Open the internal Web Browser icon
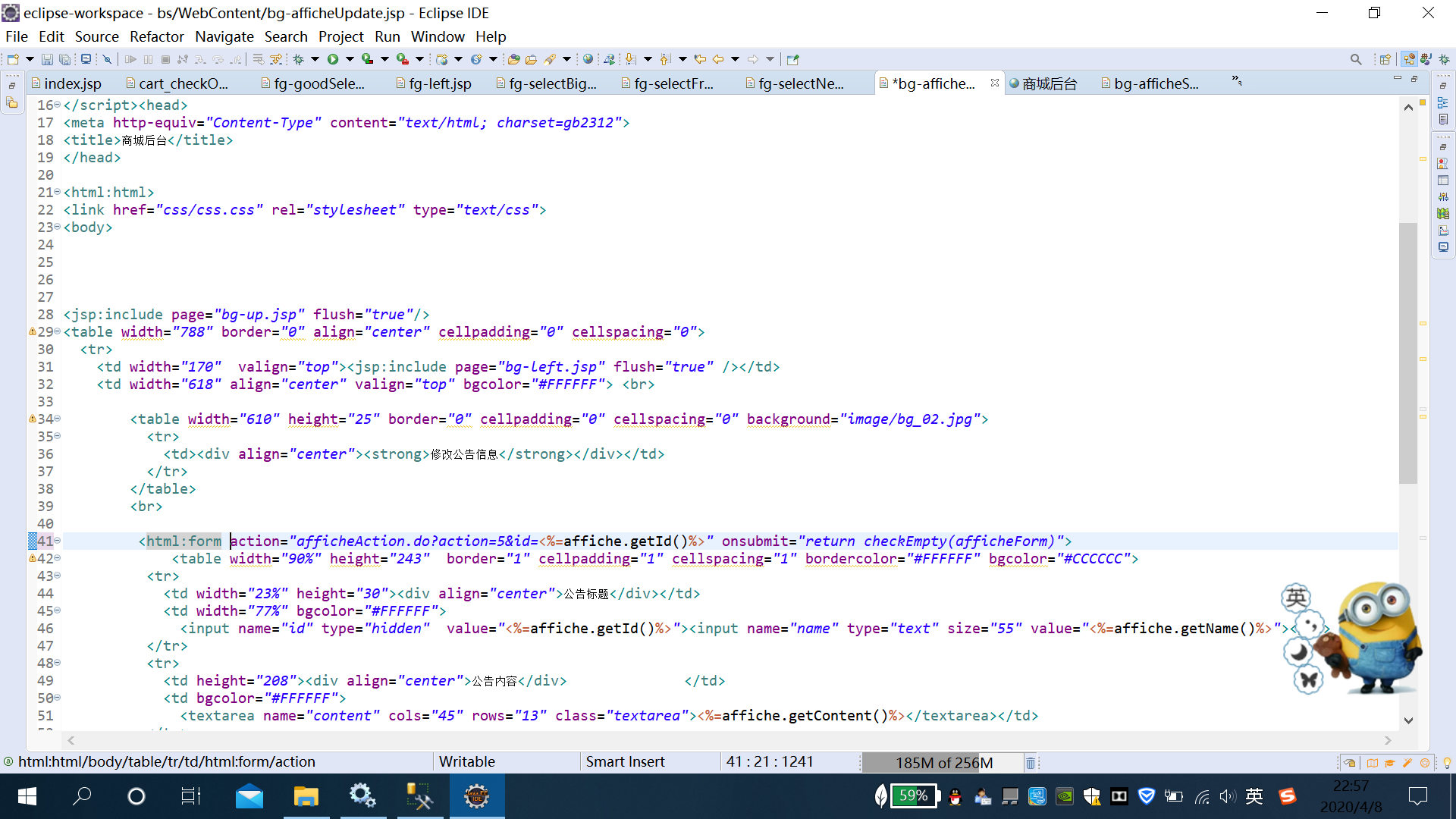Screen dimensions: 1456x819 click(x=588, y=59)
